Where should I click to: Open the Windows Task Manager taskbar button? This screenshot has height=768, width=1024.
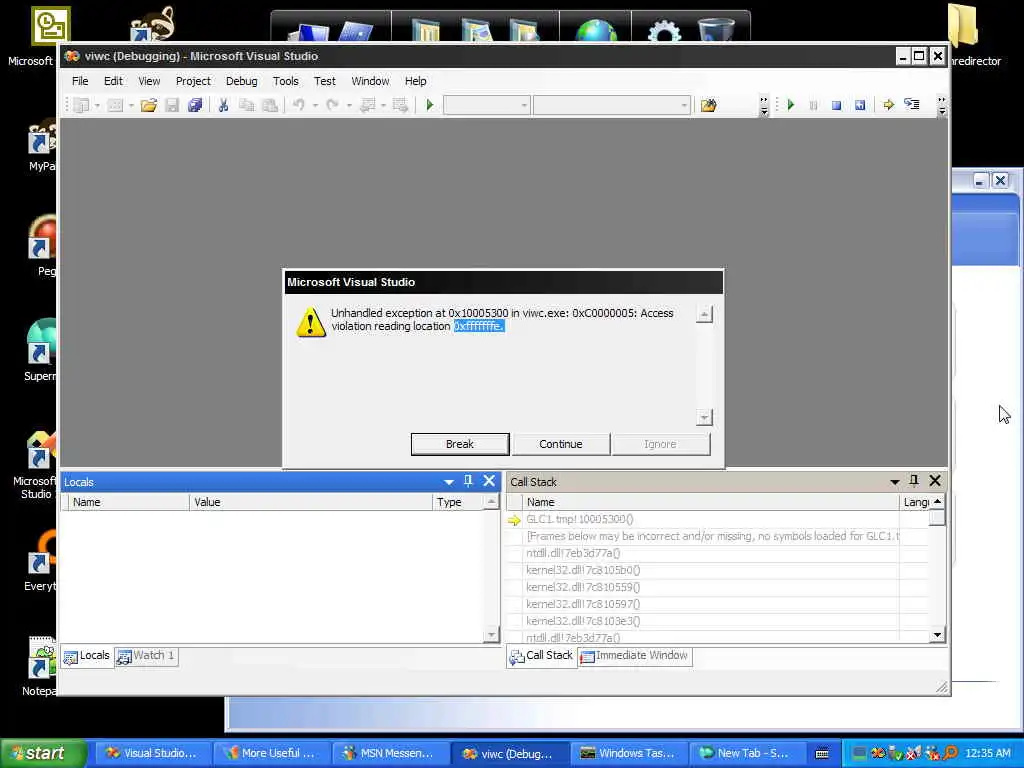(630, 754)
